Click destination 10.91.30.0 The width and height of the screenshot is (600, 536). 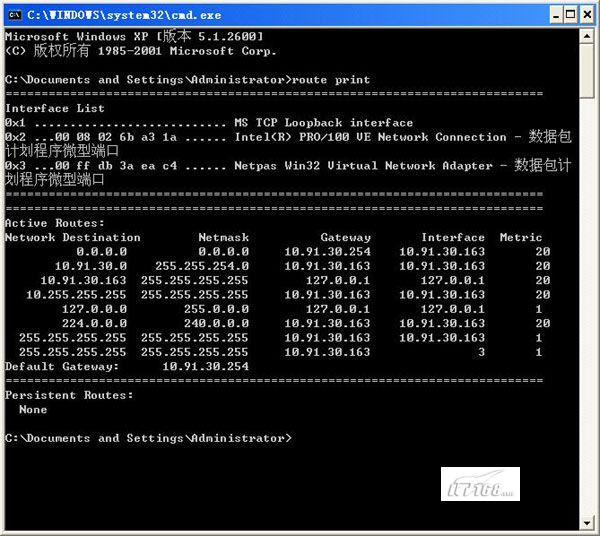click(91, 266)
